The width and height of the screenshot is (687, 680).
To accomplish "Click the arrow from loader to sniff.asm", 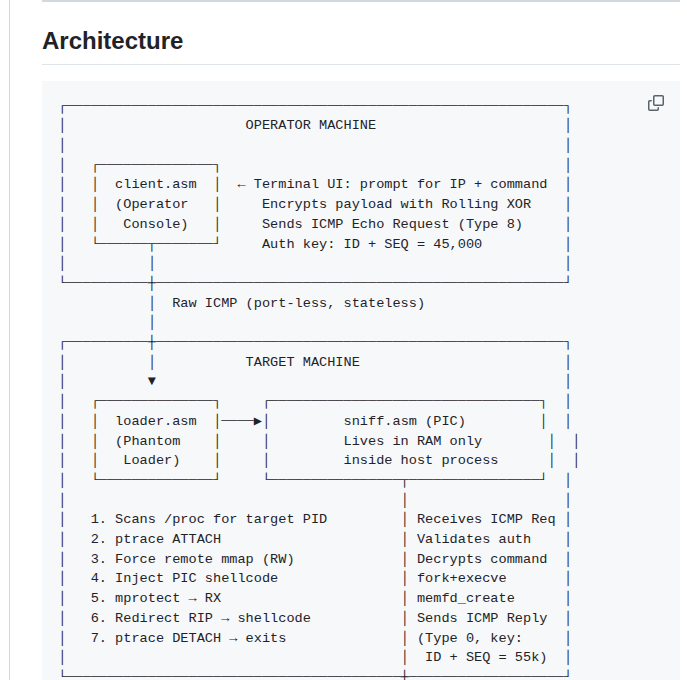I will [x=241, y=421].
